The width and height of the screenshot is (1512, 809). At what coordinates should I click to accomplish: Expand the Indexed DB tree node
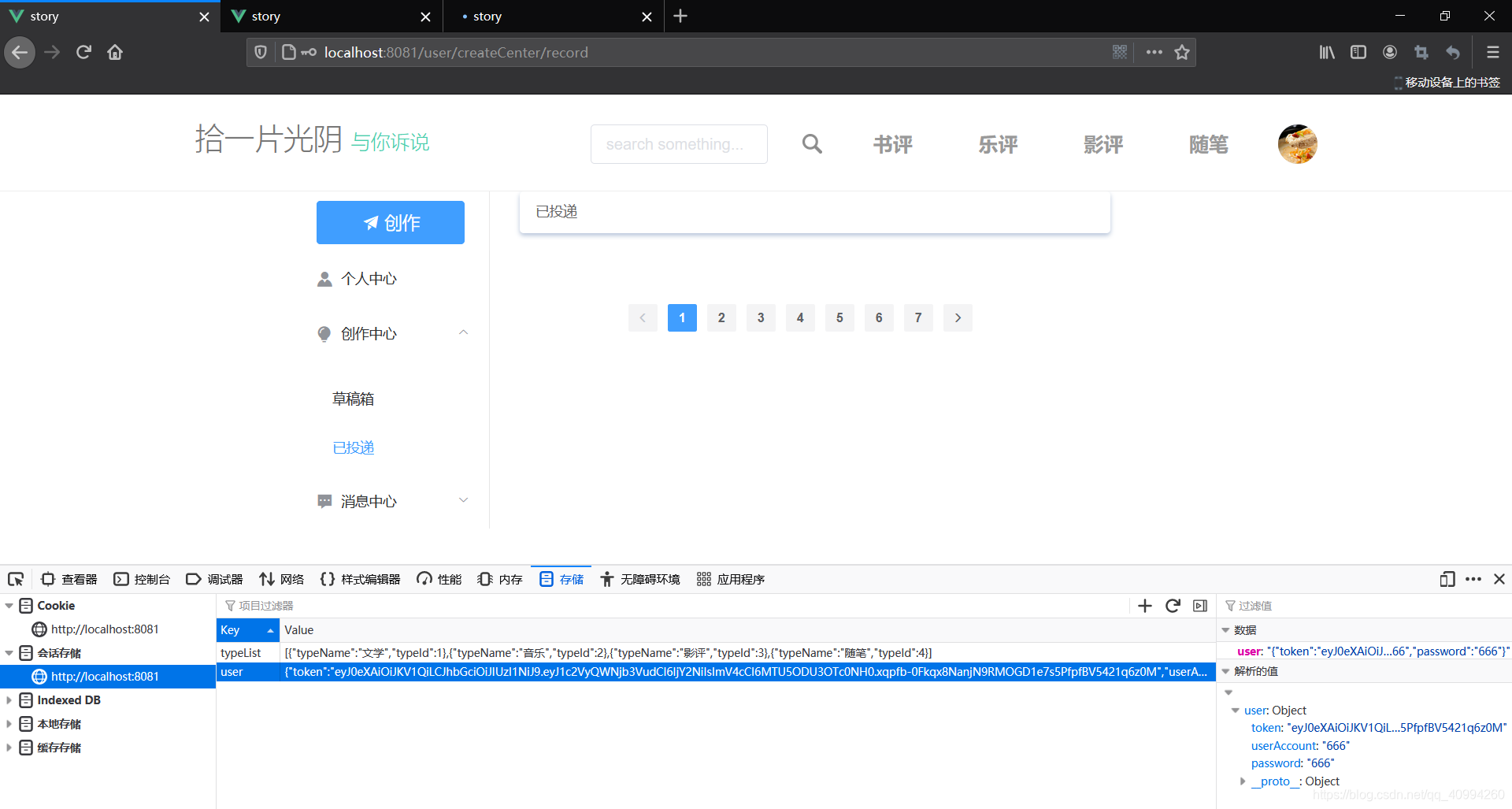pyautogui.click(x=9, y=700)
